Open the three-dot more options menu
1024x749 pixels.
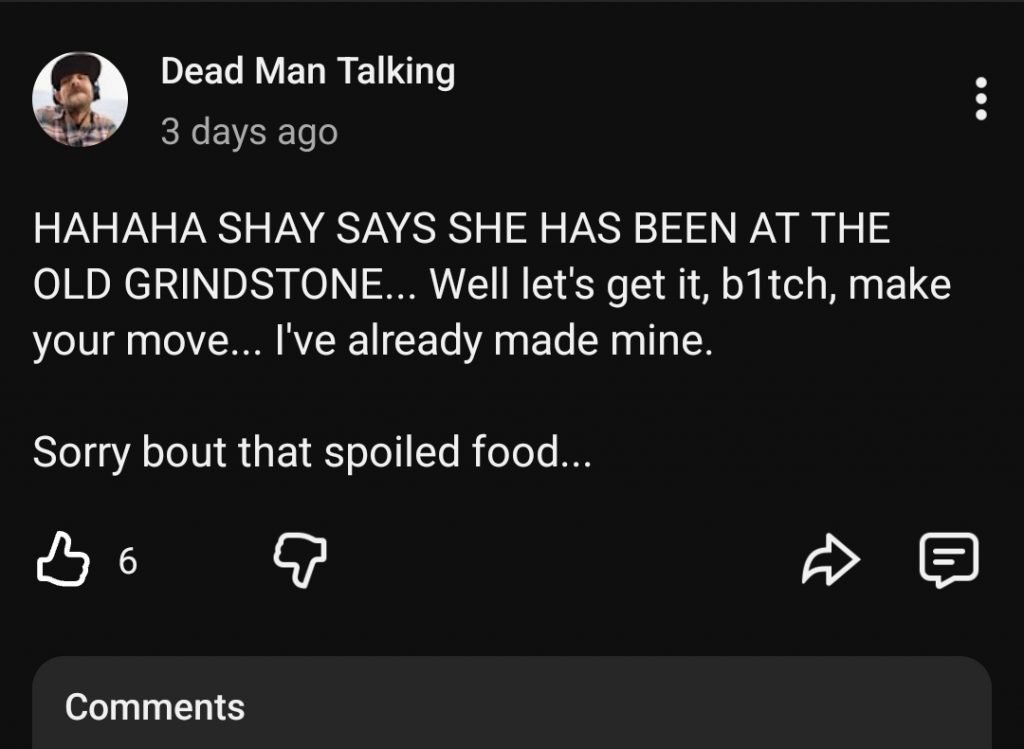click(981, 100)
